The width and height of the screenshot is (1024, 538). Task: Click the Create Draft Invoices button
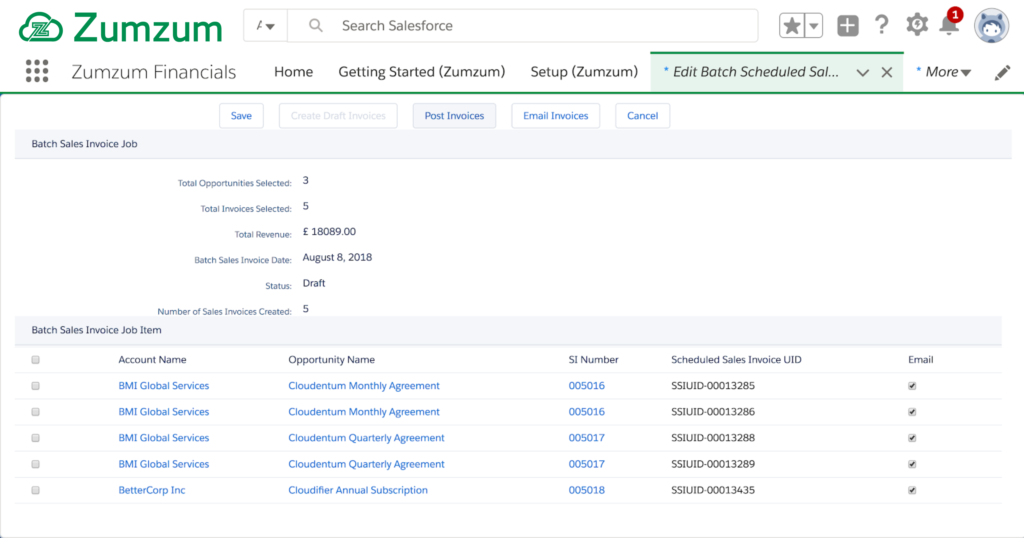pos(338,116)
